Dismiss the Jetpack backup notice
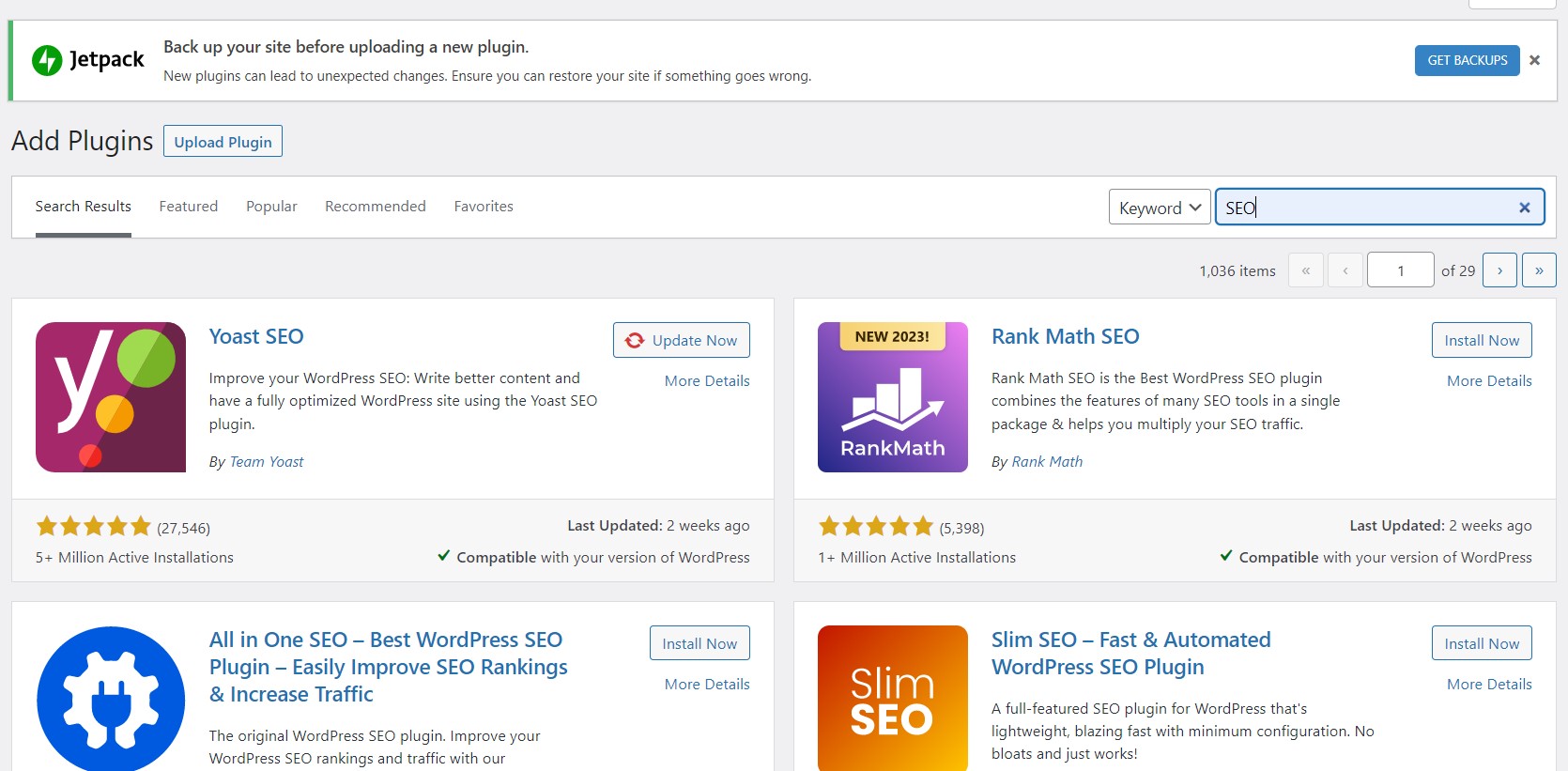Screen dimensions: 1568x771 (x=1534, y=60)
